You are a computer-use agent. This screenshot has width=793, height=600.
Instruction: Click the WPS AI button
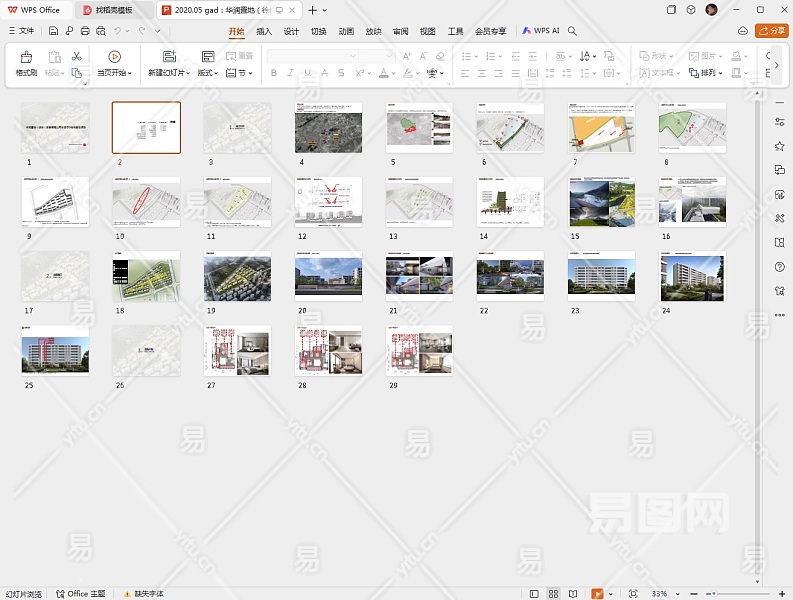coord(540,31)
